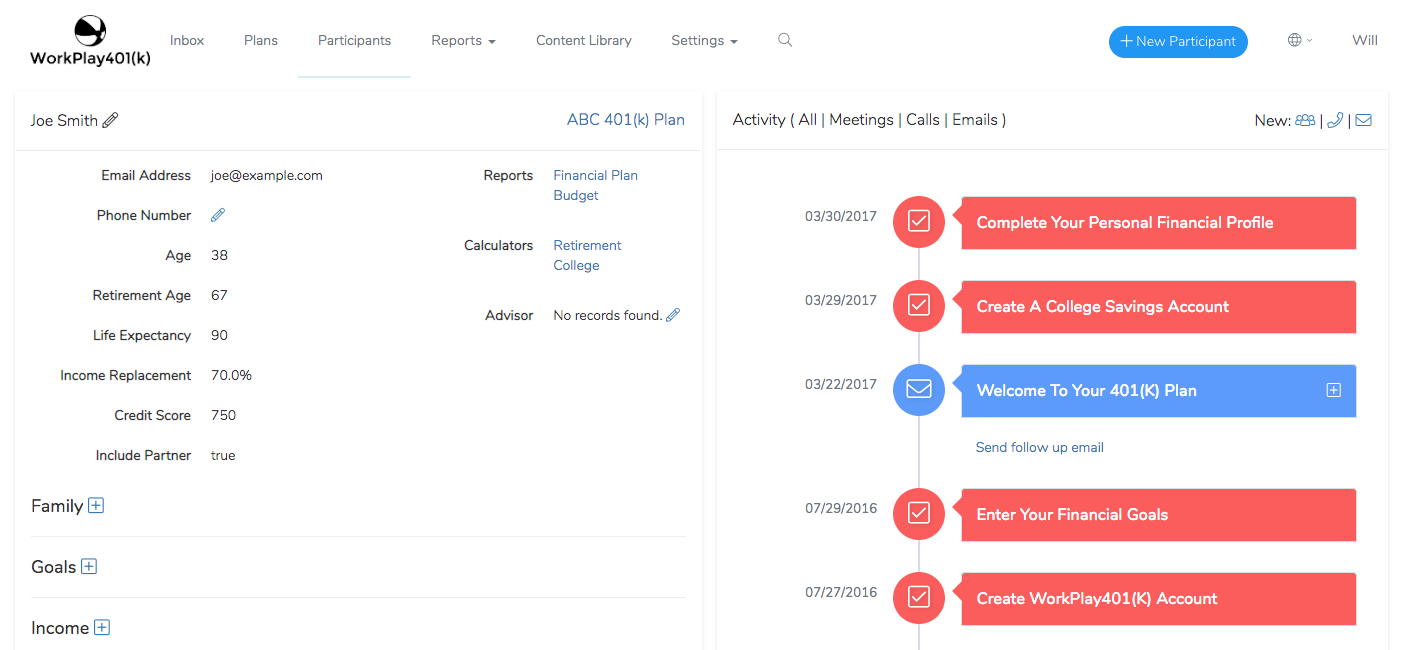Filter activity by Calls

(923, 120)
